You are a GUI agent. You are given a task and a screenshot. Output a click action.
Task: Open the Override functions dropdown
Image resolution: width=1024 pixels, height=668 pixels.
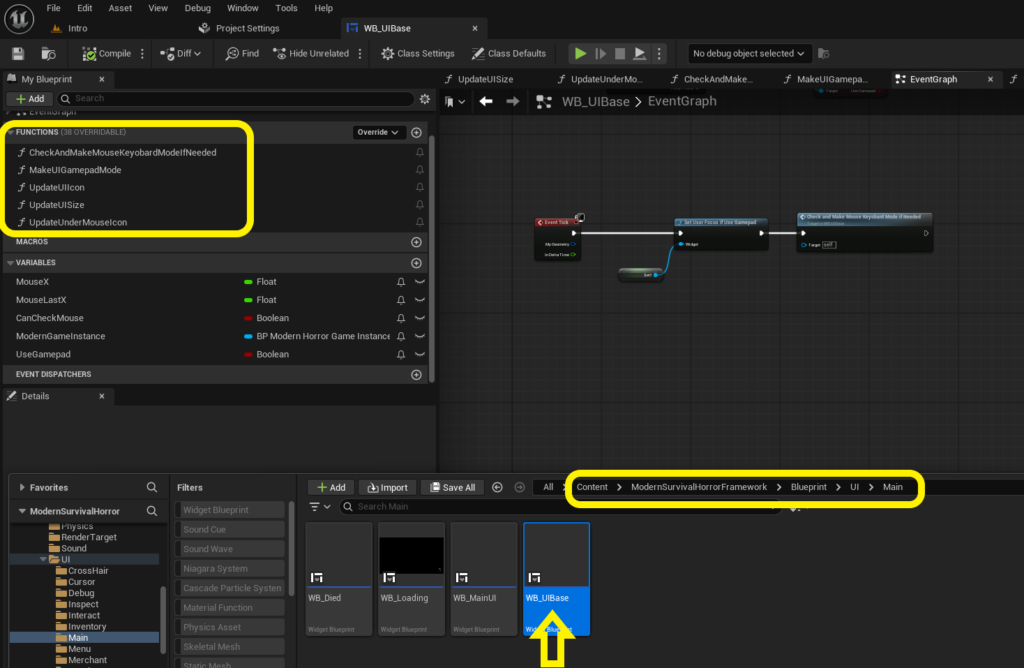coord(377,132)
